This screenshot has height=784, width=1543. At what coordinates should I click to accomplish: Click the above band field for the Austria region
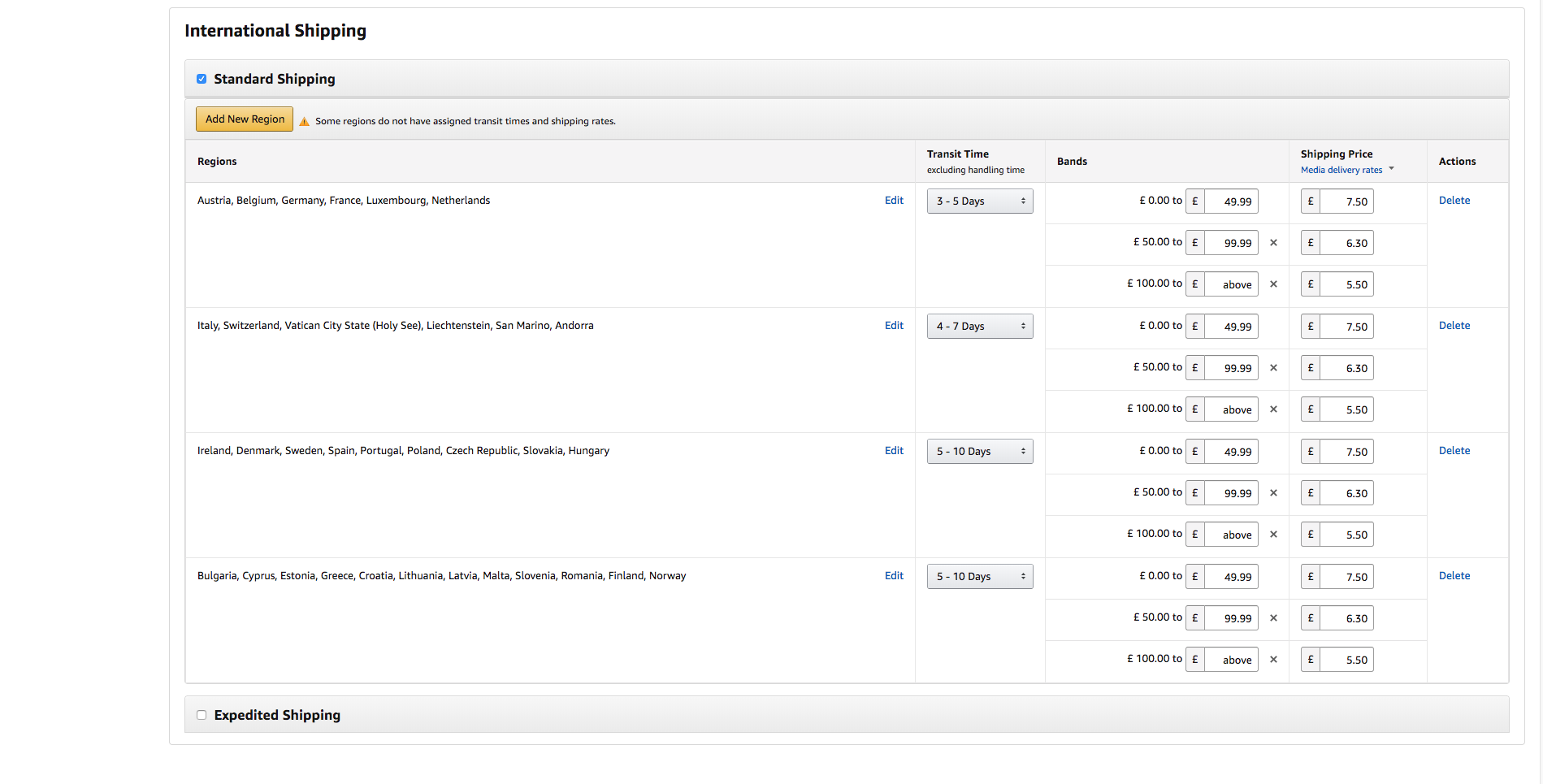(1231, 284)
